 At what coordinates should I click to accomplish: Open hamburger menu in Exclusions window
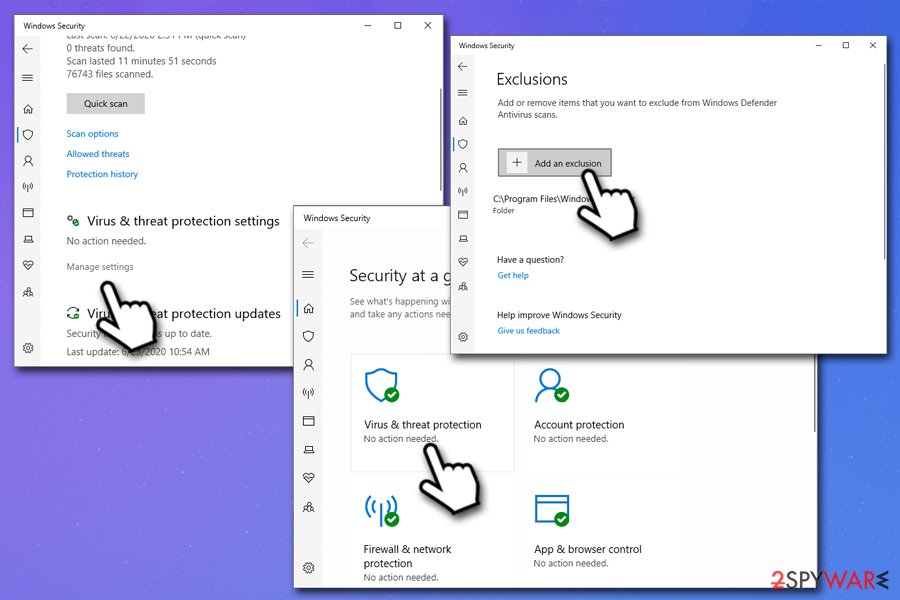(463, 92)
